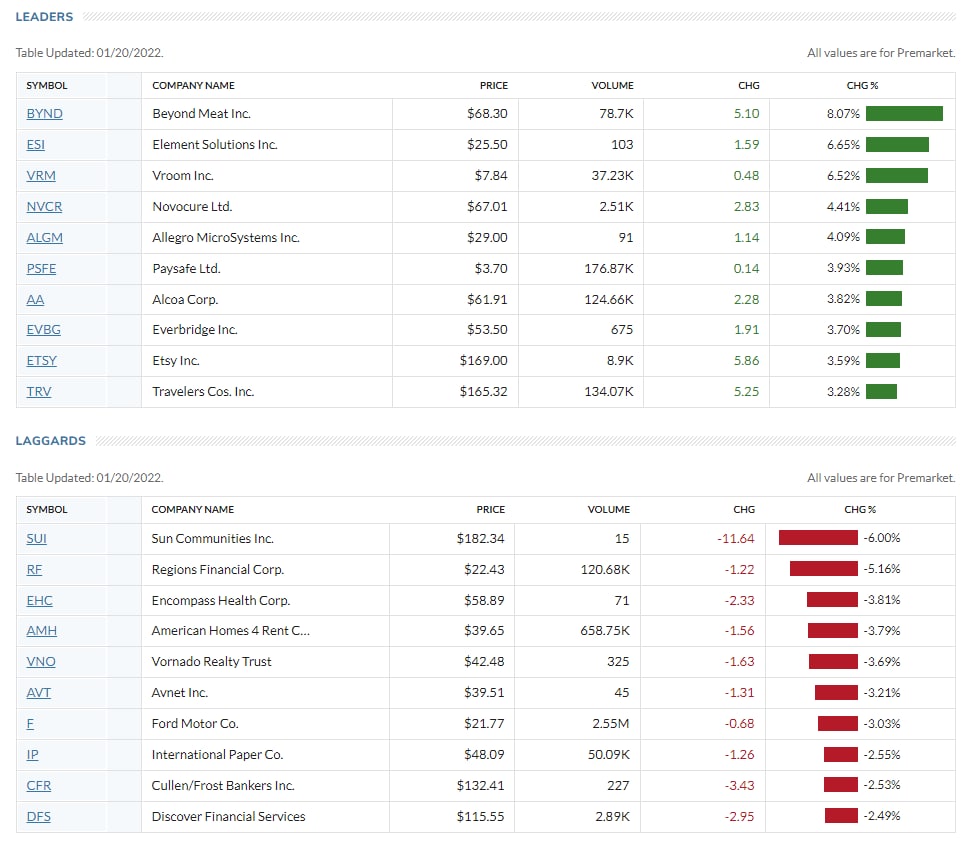Screen dimensions: 972x846
Task: Click the red -5.16% bar for RF
Action: click(x=824, y=568)
